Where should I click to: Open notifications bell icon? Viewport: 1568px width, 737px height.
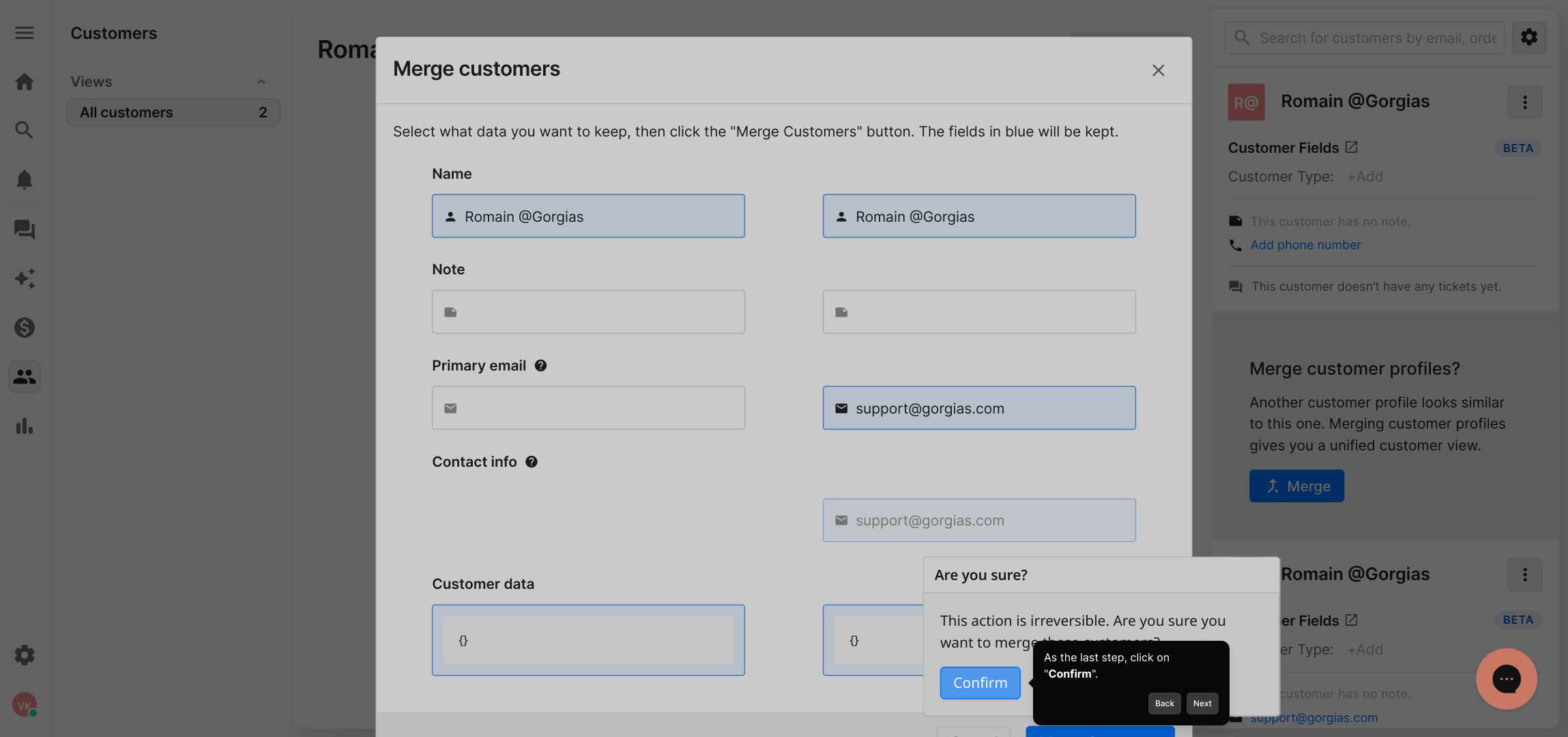point(25,179)
